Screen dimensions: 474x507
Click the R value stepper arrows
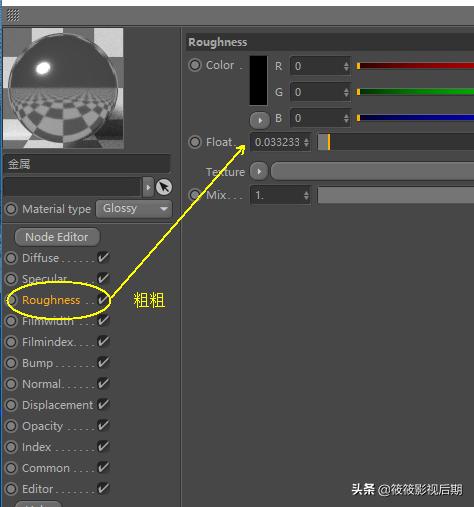pyautogui.click(x=346, y=66)
